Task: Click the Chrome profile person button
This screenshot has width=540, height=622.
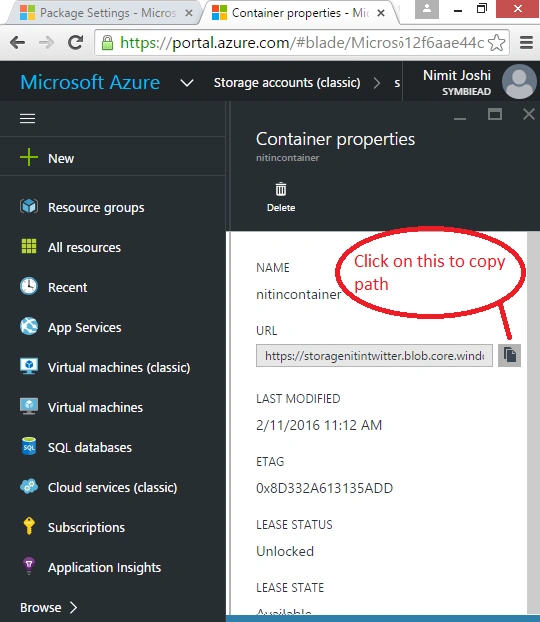Action: click(x=427, y=9)
